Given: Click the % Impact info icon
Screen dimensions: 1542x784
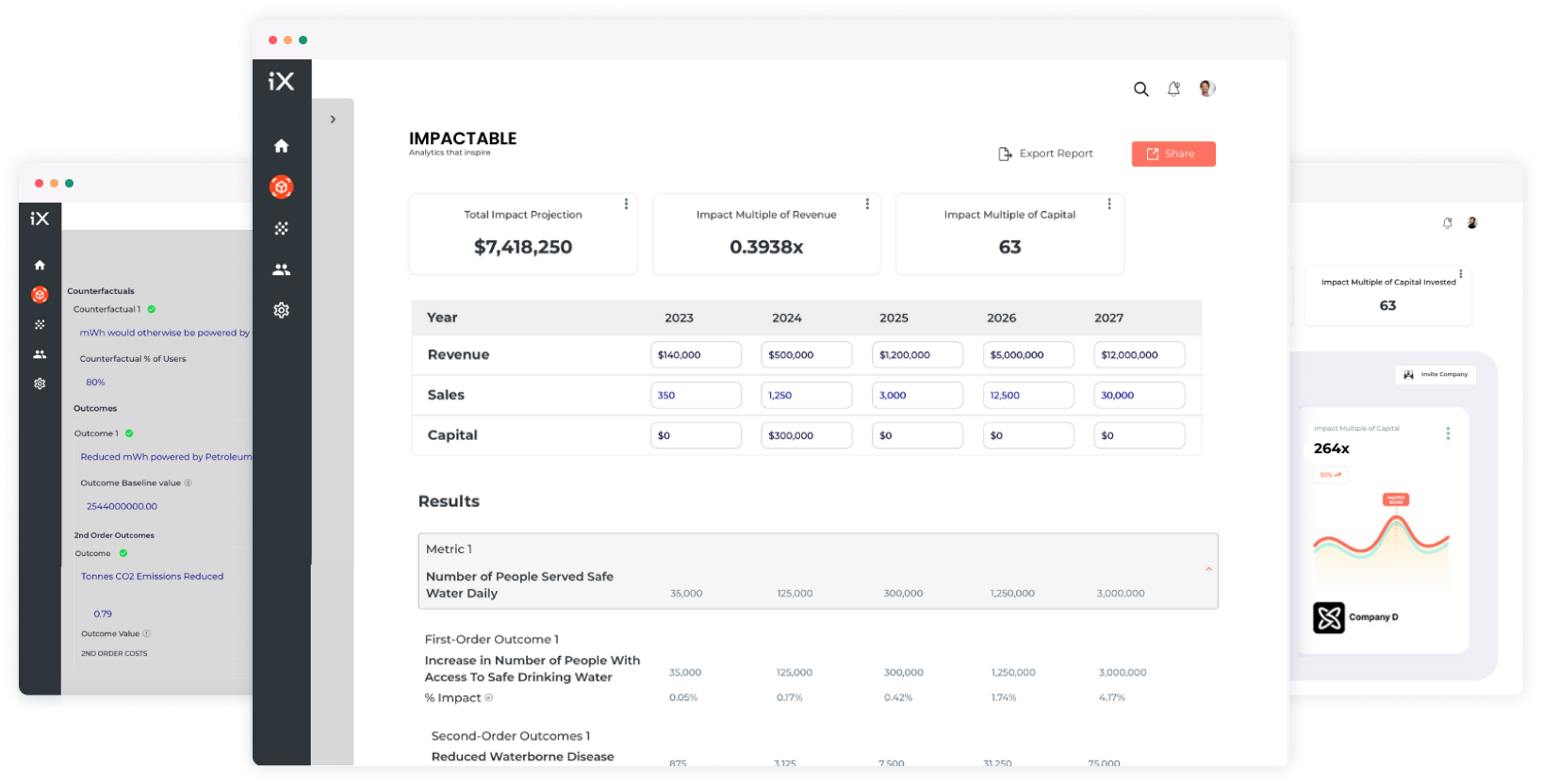Looking at the screenshot, I should click(488, 698).
